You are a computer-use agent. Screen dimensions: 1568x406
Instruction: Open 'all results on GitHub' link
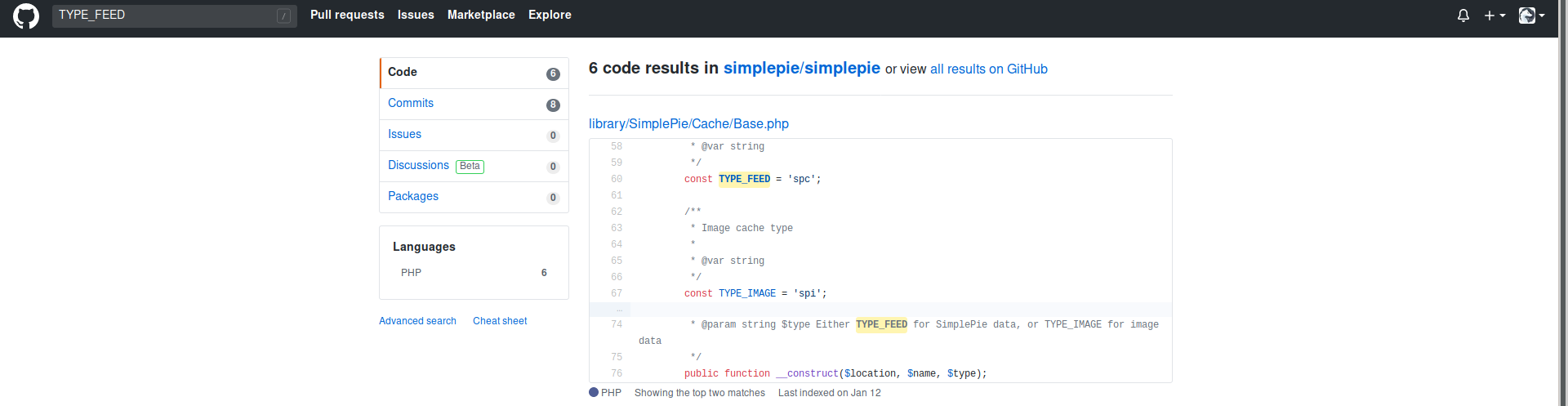click(x=988, y=69)
